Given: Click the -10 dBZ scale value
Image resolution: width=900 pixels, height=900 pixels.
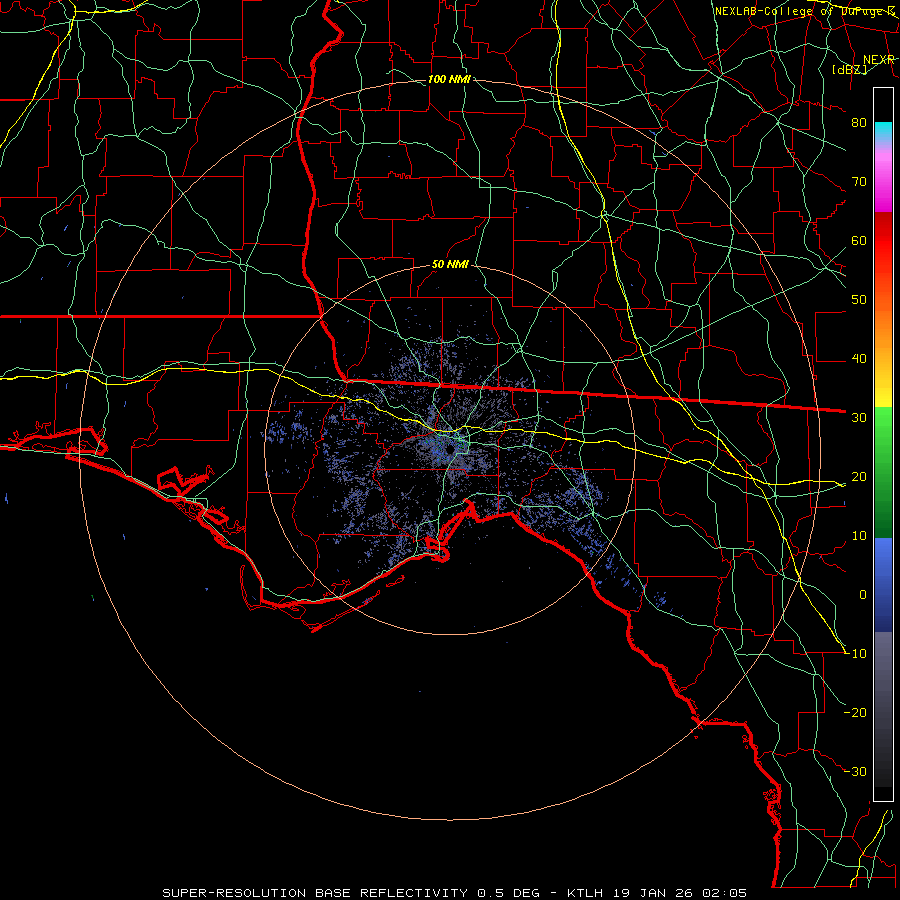Looking at the screenshot, I should tap(855, 654).
